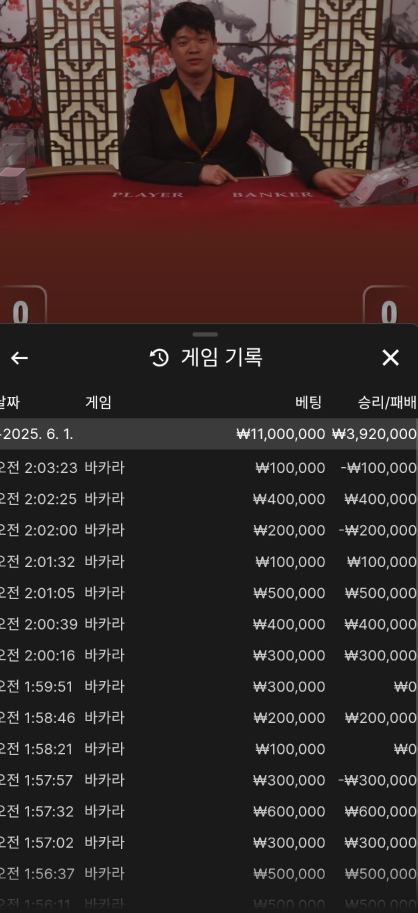
Task: Click the history clock icon
Action: [x=160, y=358]
